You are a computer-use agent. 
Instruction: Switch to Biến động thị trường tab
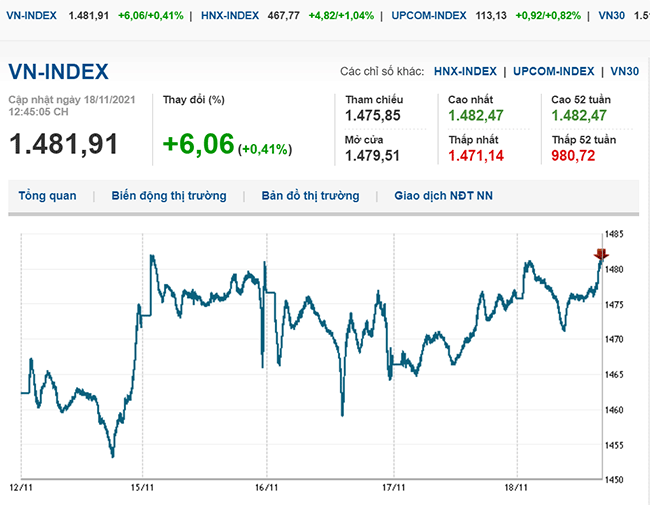point(169,196)
